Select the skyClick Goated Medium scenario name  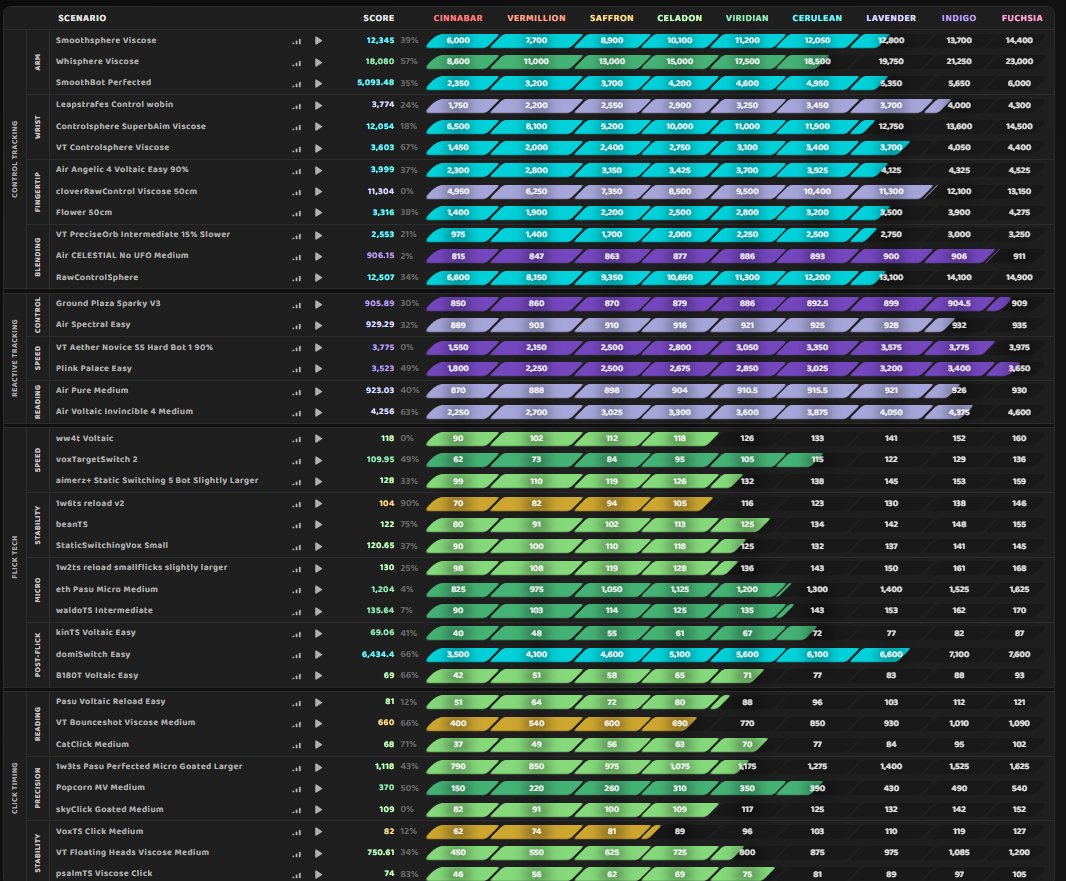pos(109,810)
